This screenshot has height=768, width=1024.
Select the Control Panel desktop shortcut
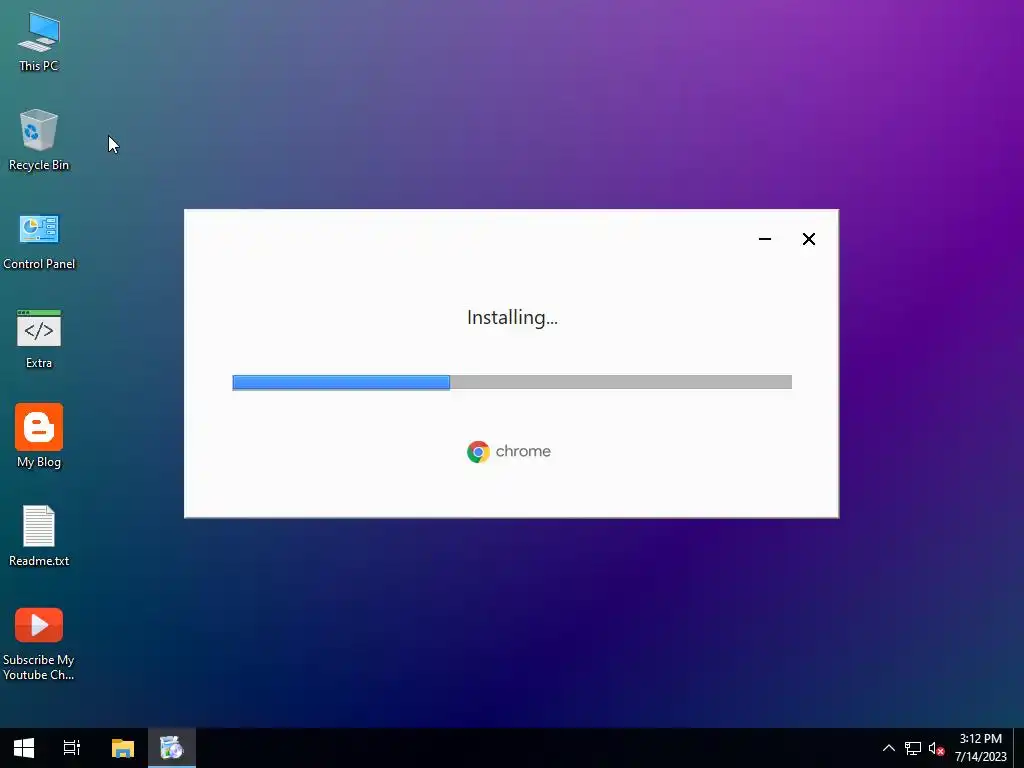click(39, 240)
